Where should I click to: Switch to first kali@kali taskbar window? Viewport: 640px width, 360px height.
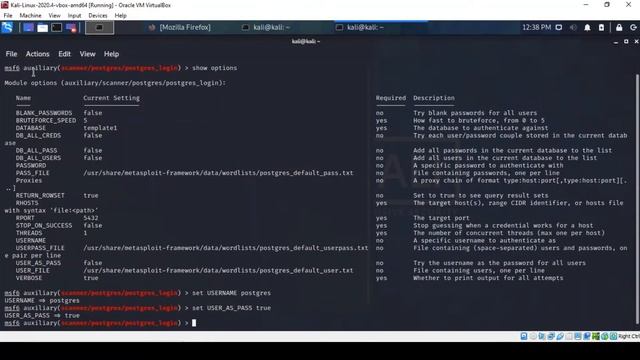click(266, 27)
